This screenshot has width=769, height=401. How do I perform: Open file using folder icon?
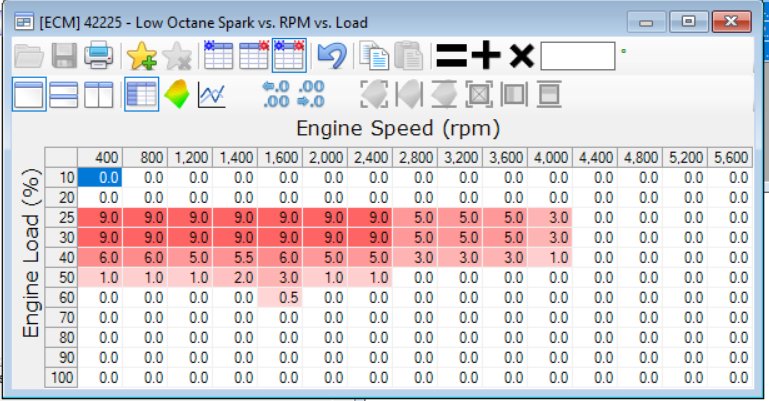pyautogui.click(x=29, y=55)
